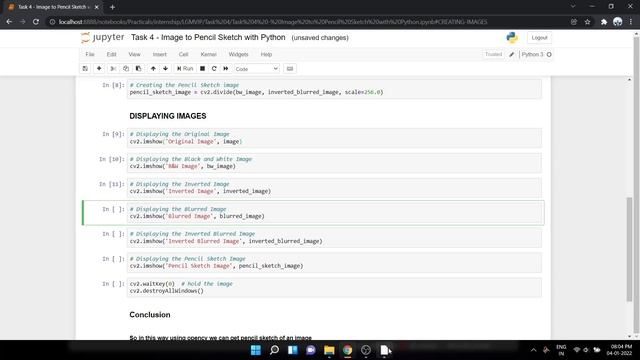Image resolution: width=640 pixels, height=360 pixels.
Task: Move selected cell down with the arrow
Action: [x=165, y=69]
